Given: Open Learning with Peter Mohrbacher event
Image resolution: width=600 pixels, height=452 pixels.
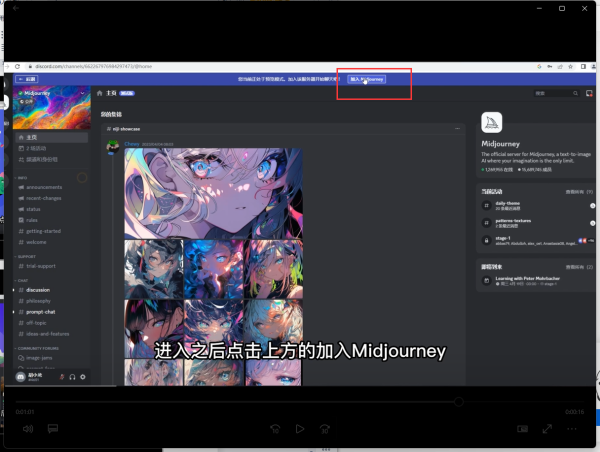Looking at the screenshot, I should click(536, 281).
